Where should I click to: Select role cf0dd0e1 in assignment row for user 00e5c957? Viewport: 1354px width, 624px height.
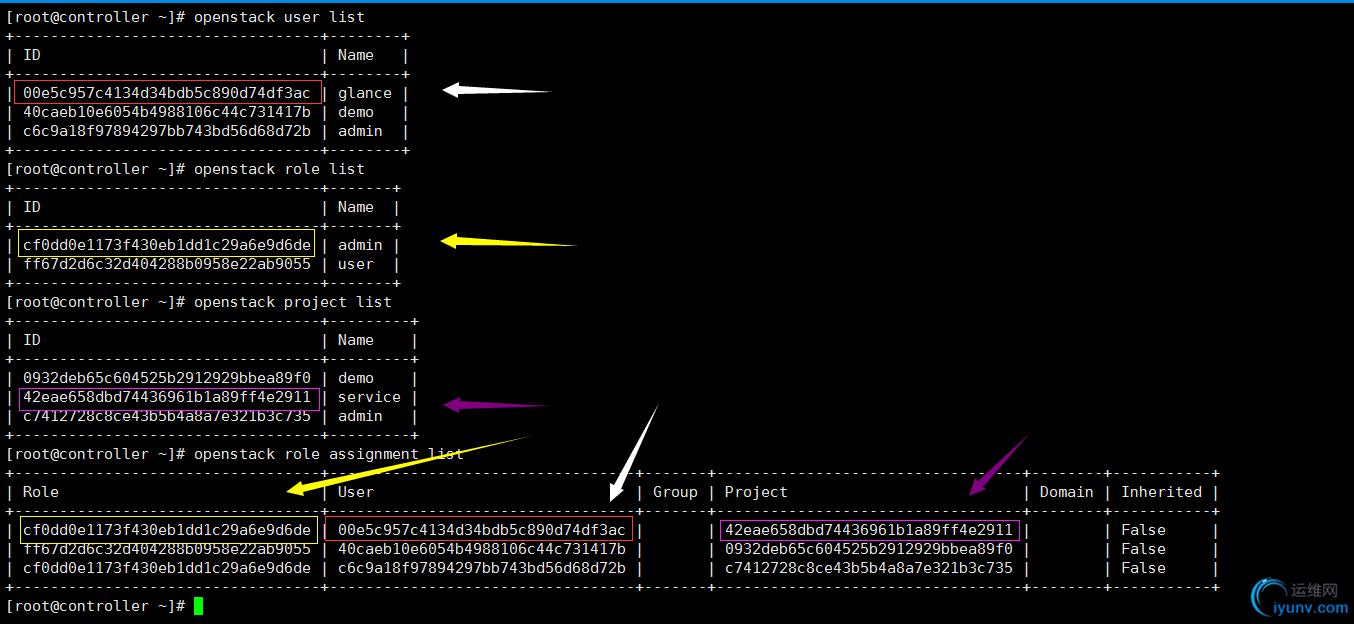pos(167,530)
